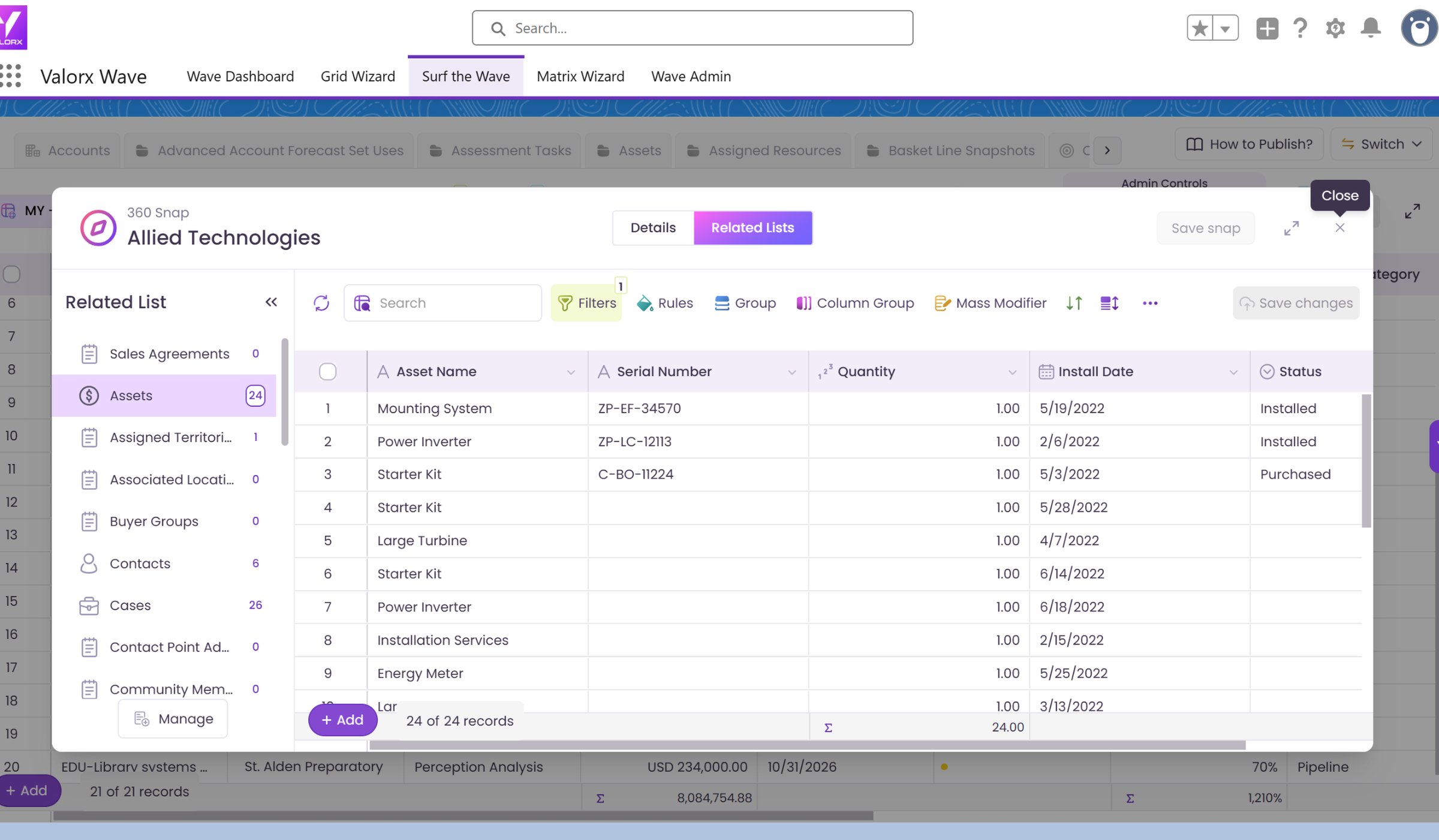Click the Save snap button
Viewport: 1439px width, 840px height.
pyautogui.click(x=1206, y=228)
